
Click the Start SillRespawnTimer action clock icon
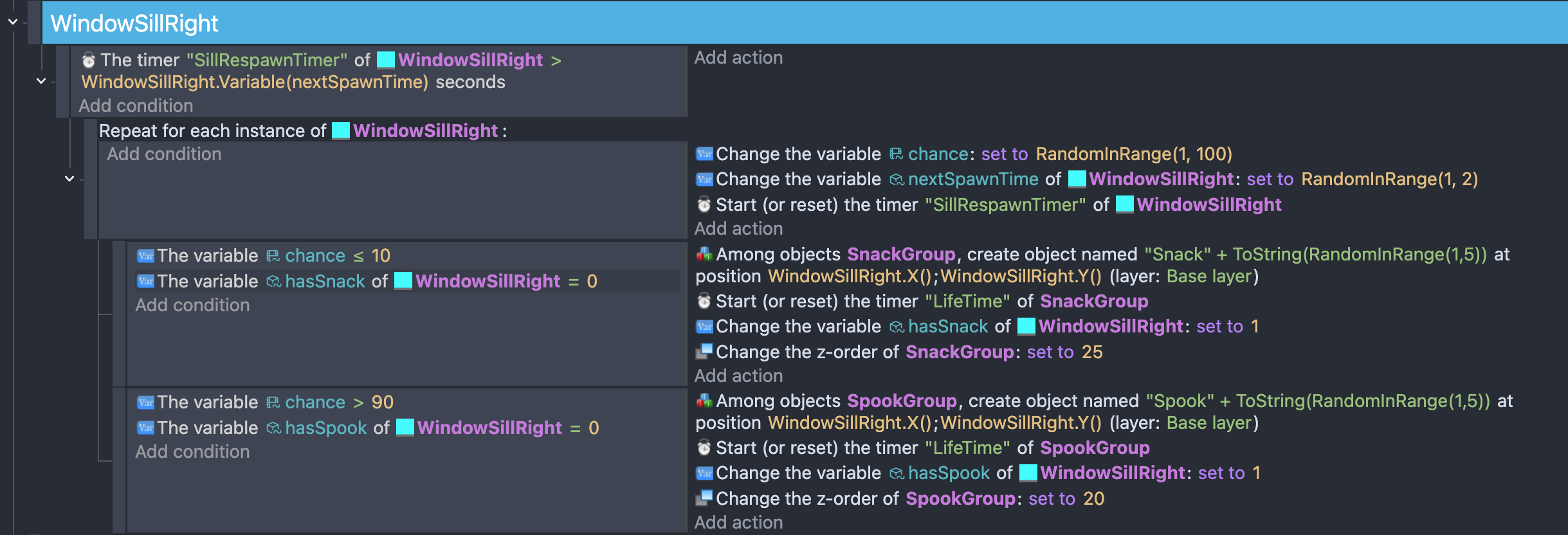point(704,204)
